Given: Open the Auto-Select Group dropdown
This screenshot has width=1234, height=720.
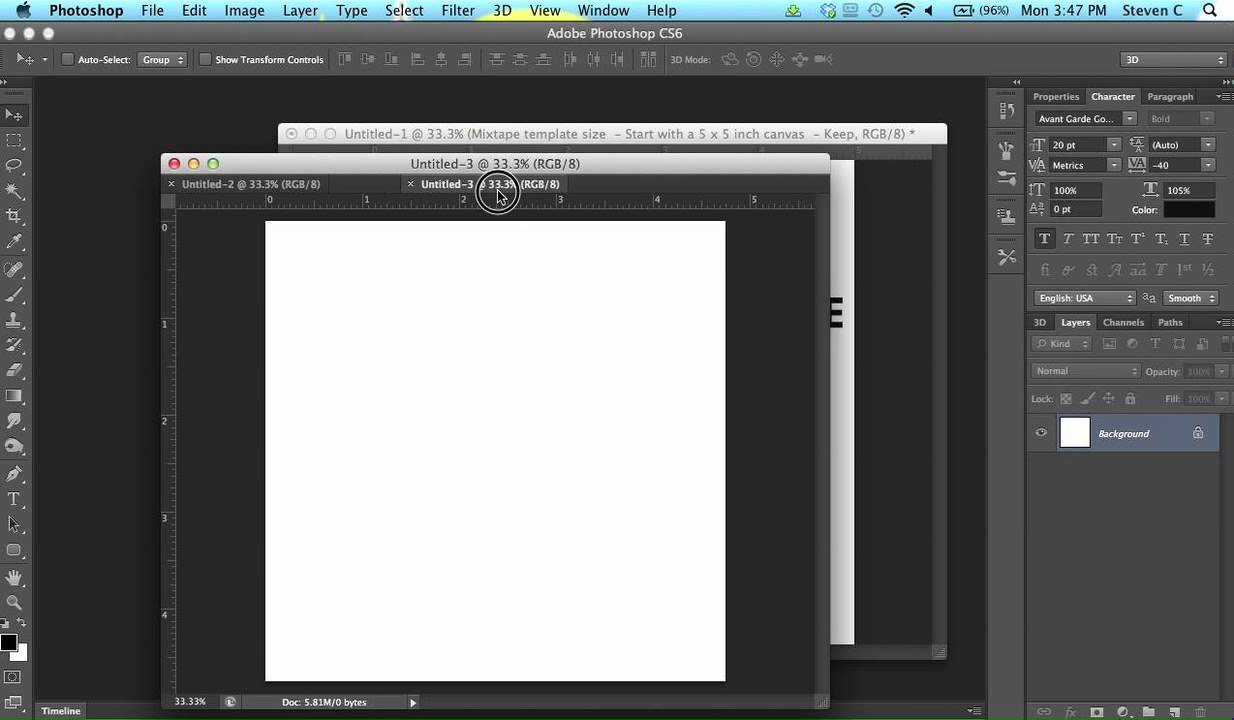Looking at the screenshot, I should click(x=162, y=60).
